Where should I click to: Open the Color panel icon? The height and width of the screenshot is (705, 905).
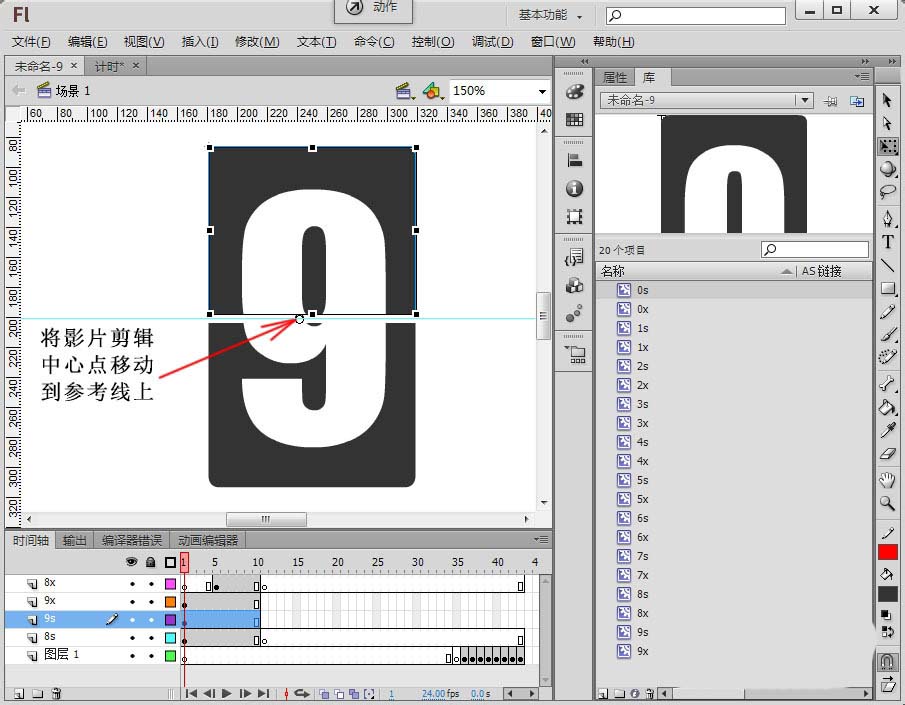(x=574, y=91)
